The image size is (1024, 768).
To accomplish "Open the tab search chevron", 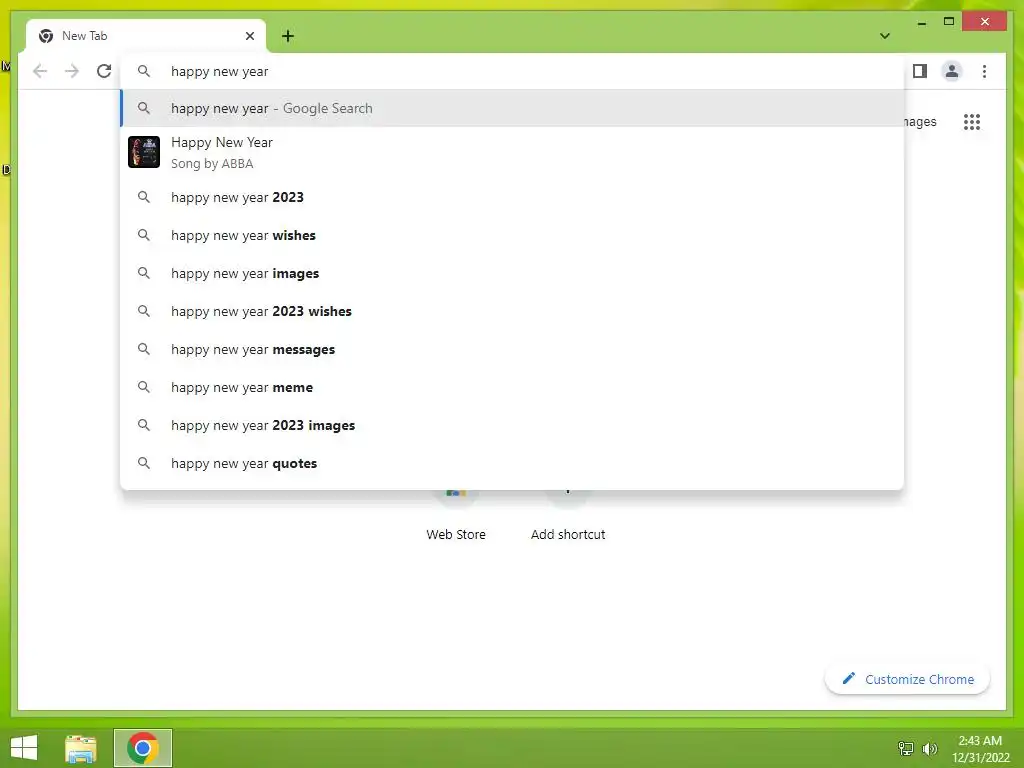I will tap(884, 36).
